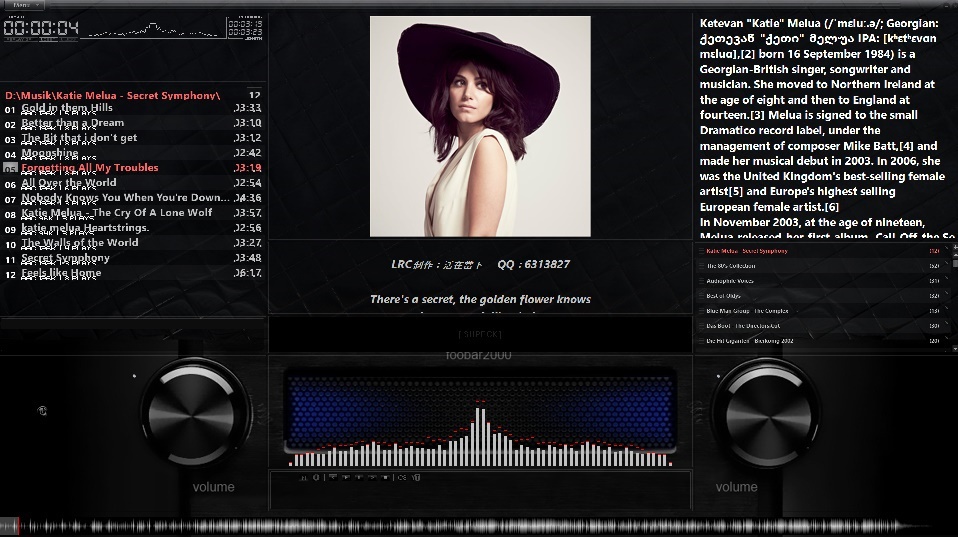Viewport: 958px width, 537px height.
Task: Open the Menu dropdown at top left
Action: tap(27, 4)
